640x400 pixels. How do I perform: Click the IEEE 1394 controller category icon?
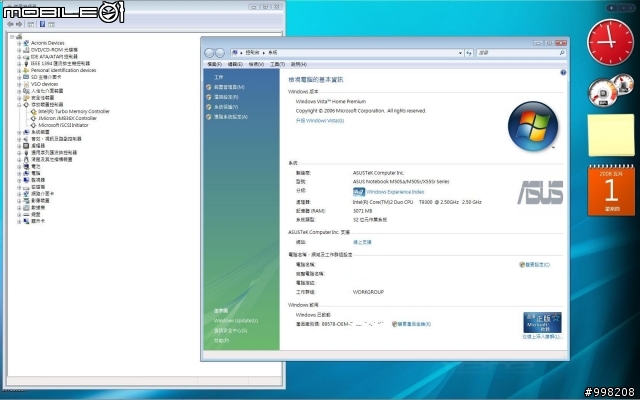click(26, 63)
